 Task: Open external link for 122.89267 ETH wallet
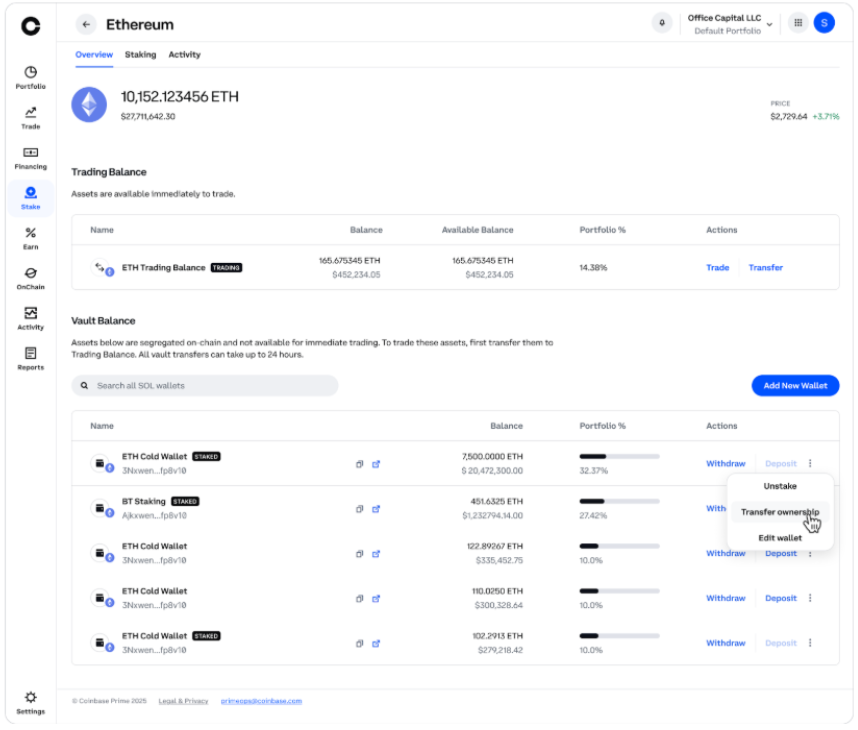point(376,554)
